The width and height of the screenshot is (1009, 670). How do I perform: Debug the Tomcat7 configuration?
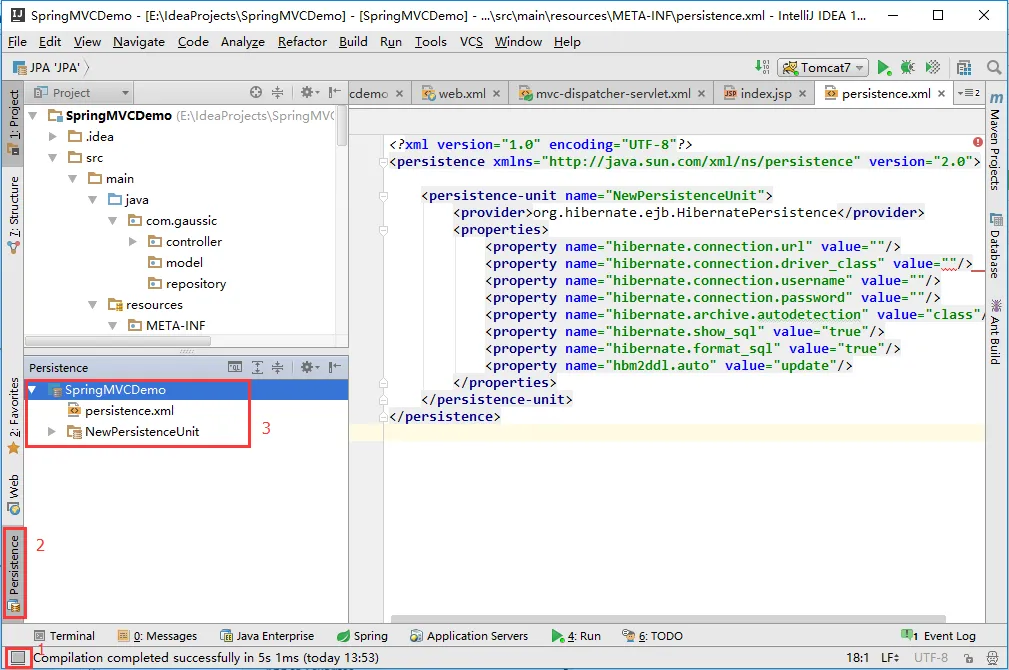tap(907, 68)
